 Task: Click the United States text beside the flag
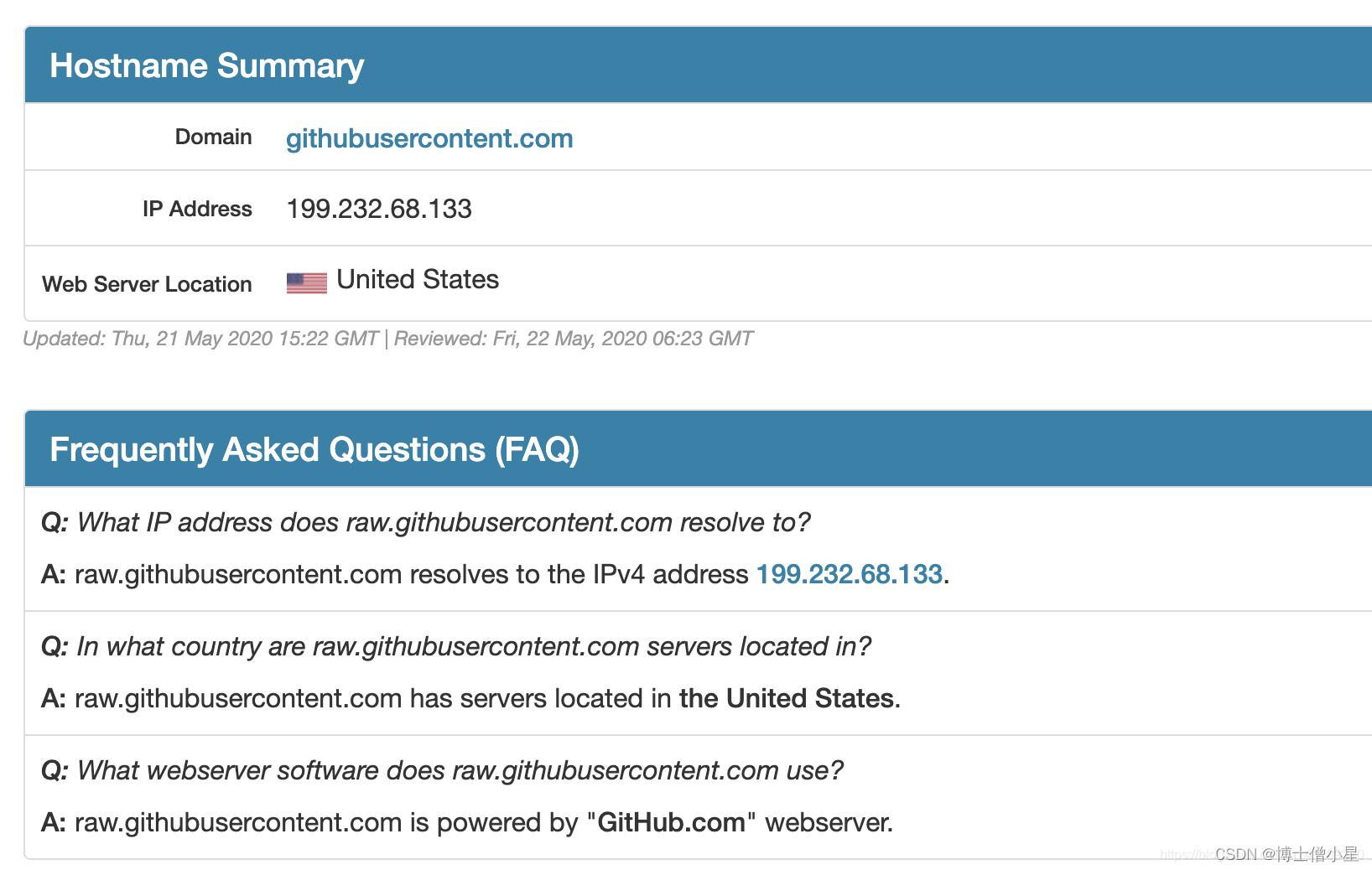(418, 280)
